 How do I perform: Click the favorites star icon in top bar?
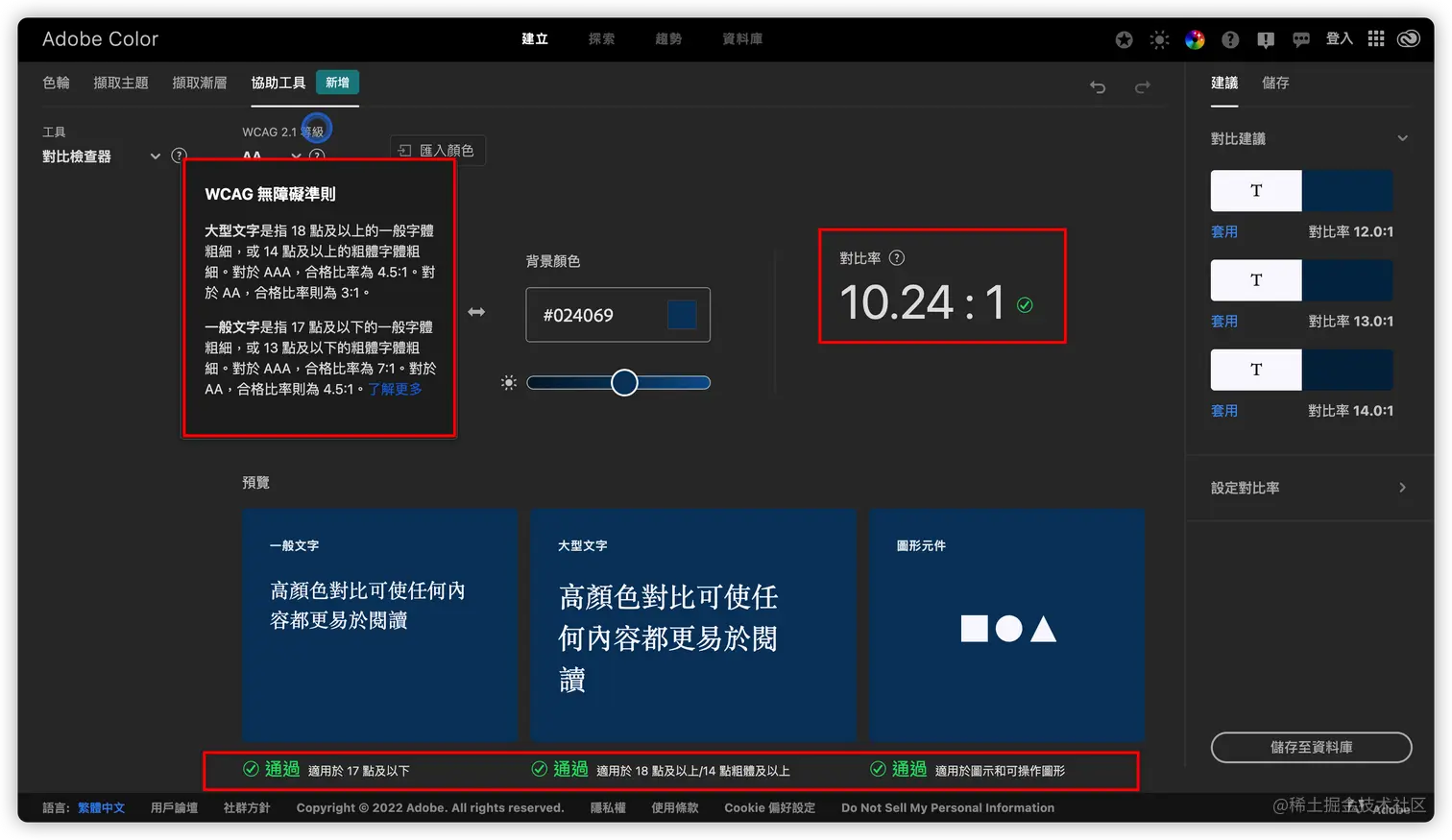tap(1124, 39)
